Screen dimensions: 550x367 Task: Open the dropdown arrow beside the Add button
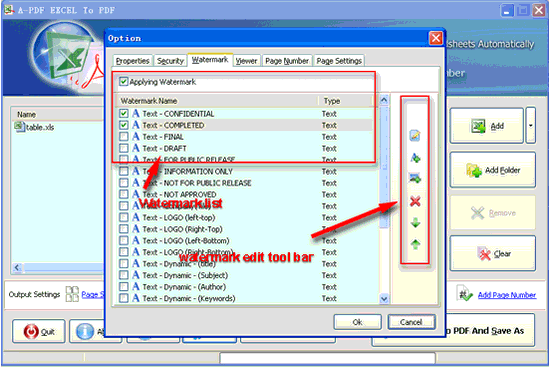click(531, 126)
